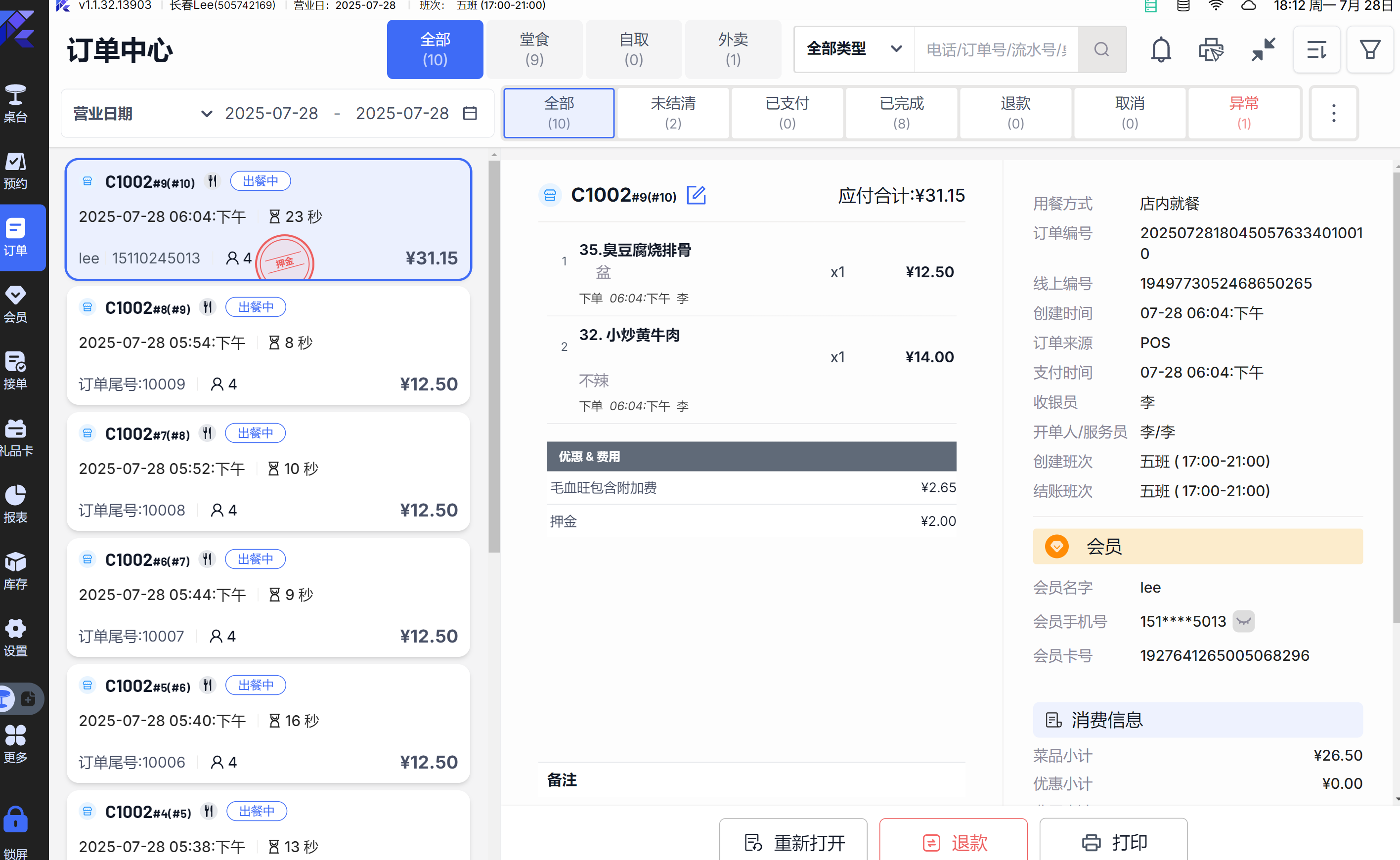Viewport: 1400px width, 860px height.
Task: Click the 毛血旺包含附加费 fee row
Action: click(x=751, y=487)
